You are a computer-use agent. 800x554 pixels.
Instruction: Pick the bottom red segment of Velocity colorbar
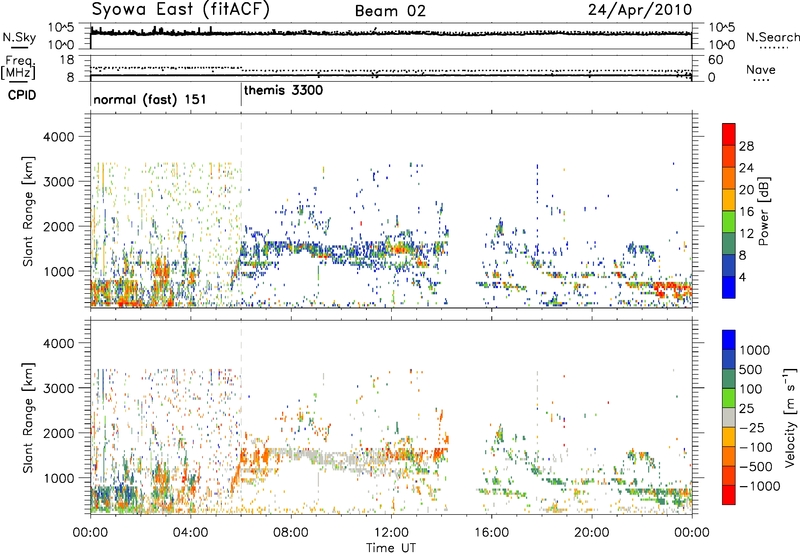tap(729, 495)
